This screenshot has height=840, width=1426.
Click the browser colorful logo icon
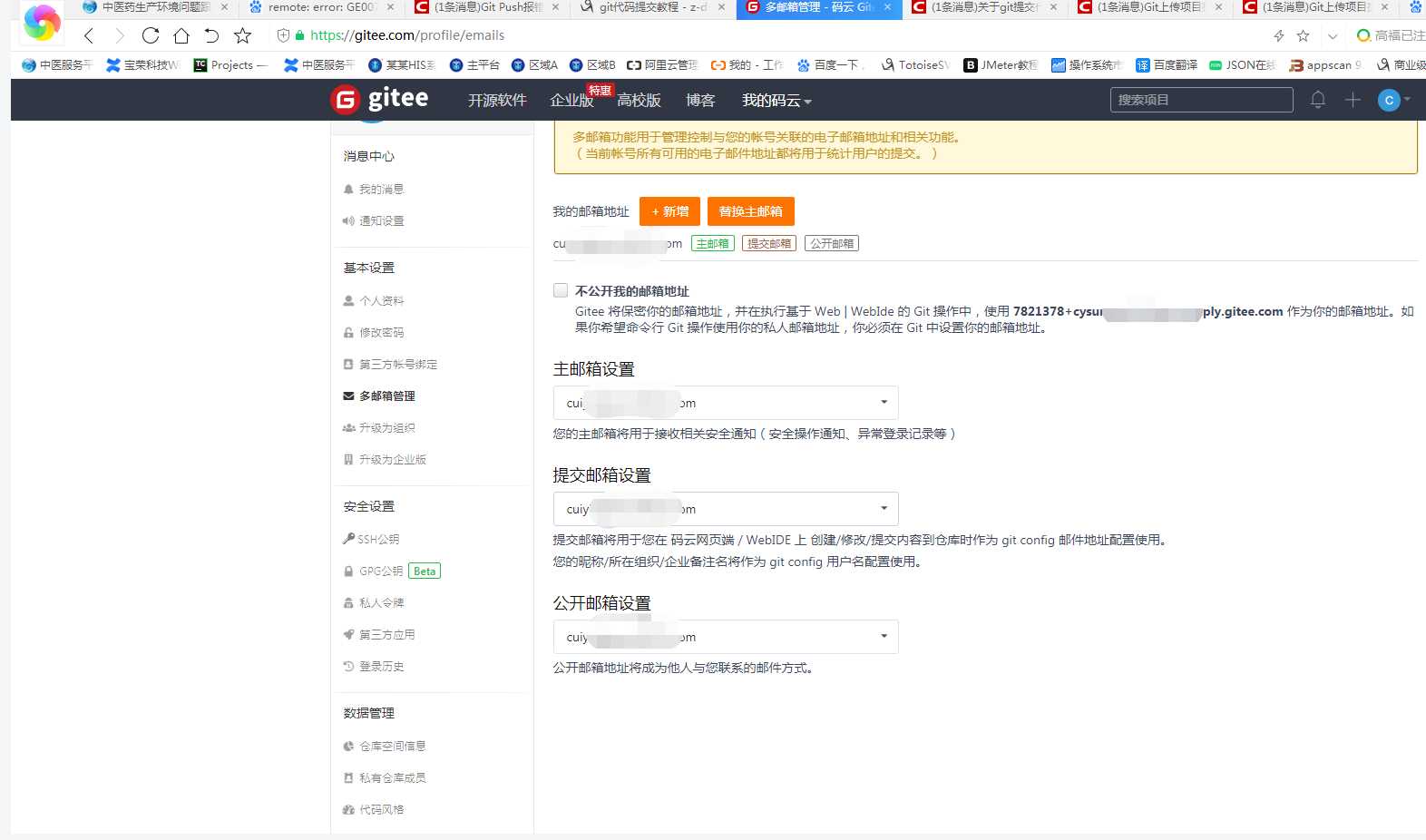pos(42,23)
